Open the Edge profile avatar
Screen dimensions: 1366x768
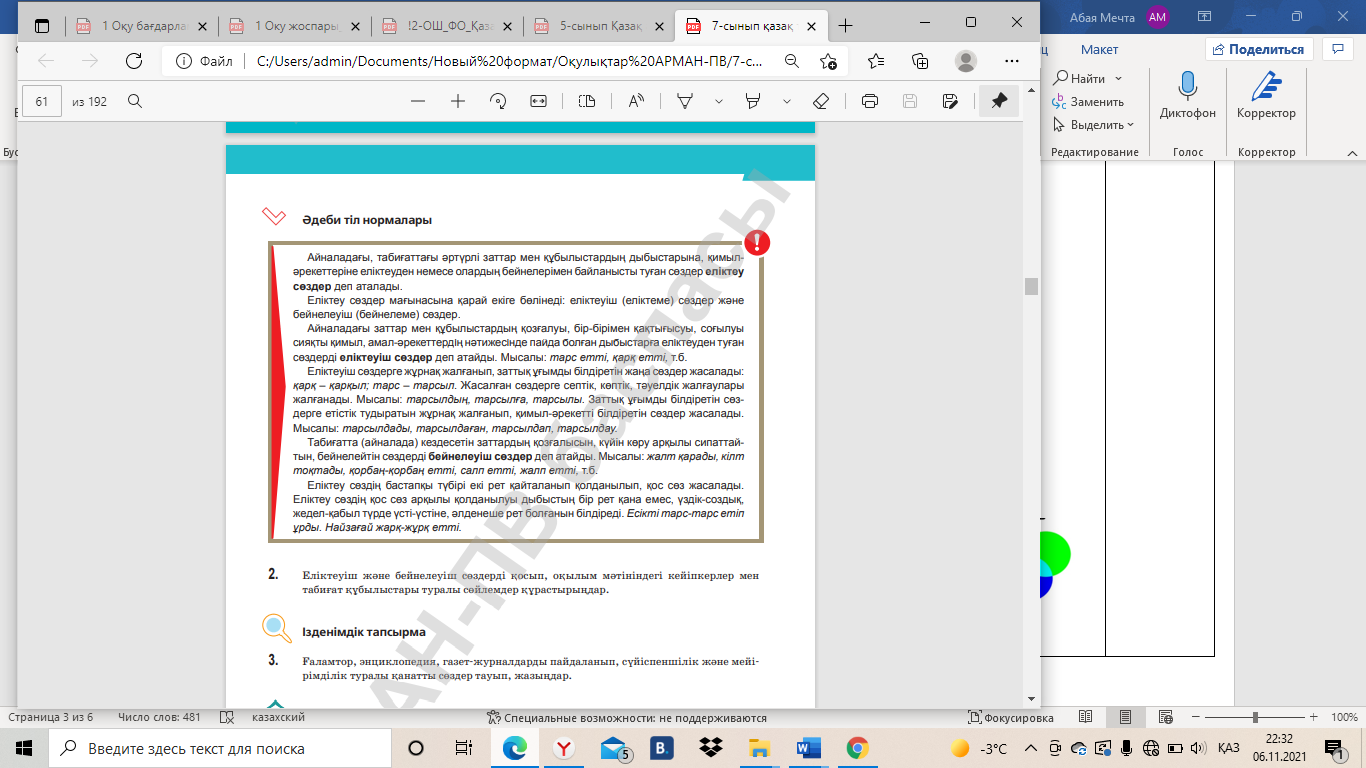coord(965,61)
